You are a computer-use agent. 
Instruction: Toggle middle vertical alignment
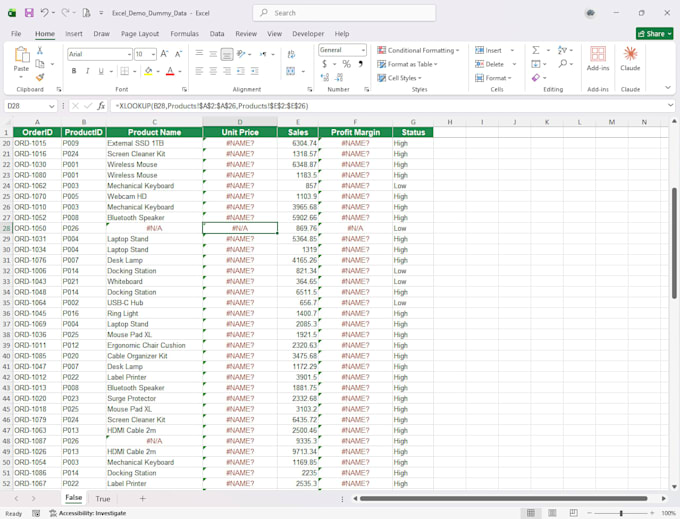click(x=213, y=54)
